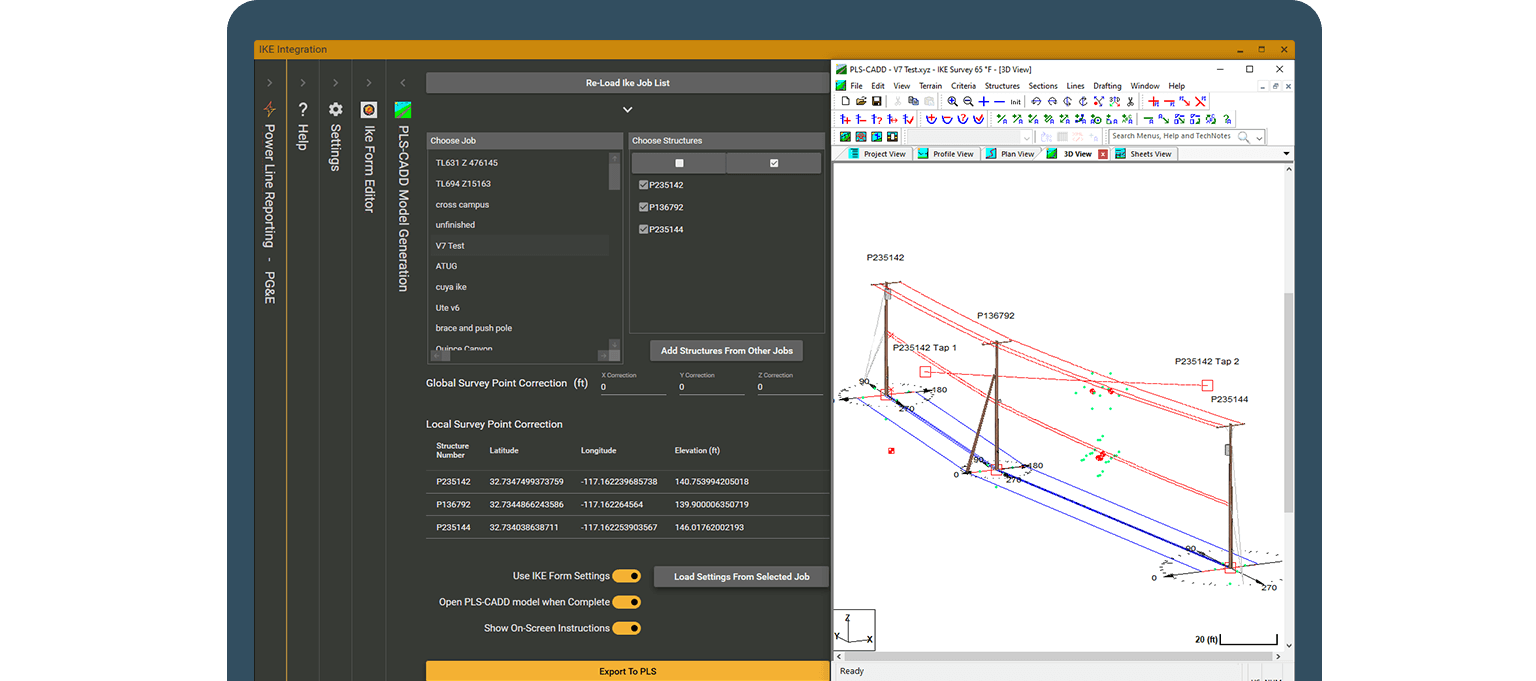Click the select-all structures button

click(774, 163)
